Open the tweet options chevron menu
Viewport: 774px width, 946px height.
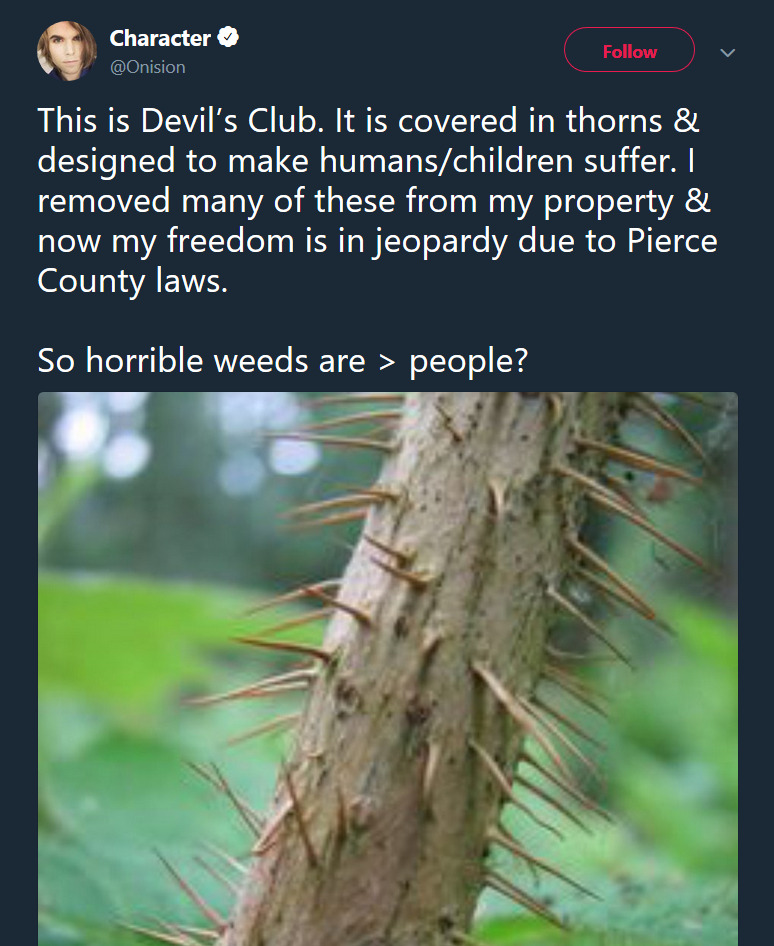tap(728, 52)
